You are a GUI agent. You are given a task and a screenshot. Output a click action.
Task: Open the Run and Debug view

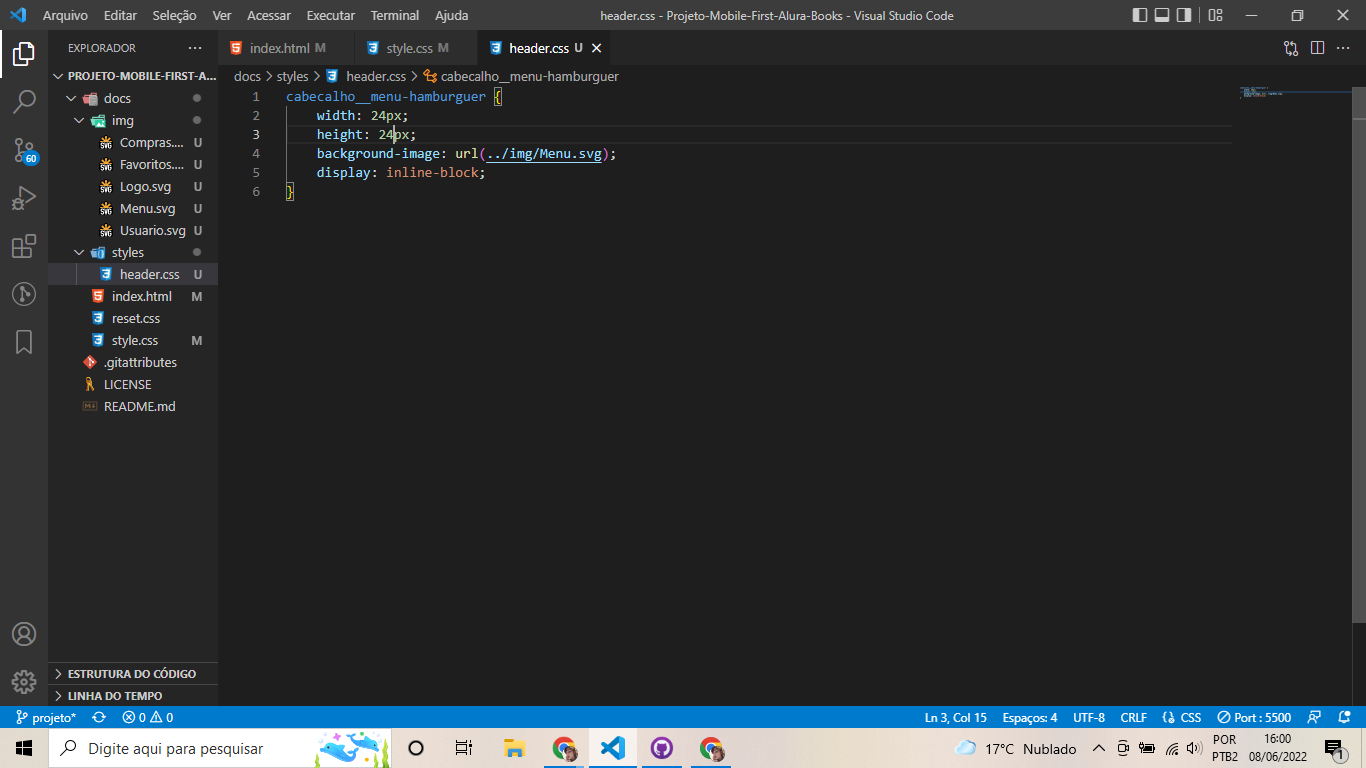[24, 198]
